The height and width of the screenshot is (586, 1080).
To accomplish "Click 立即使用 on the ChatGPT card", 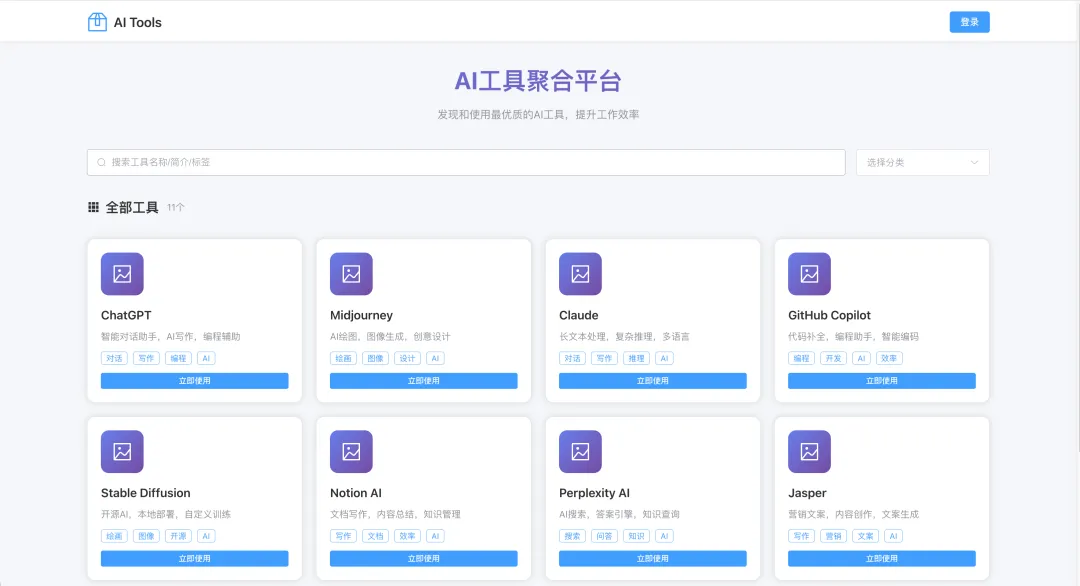I will click(x=194, y=381).
